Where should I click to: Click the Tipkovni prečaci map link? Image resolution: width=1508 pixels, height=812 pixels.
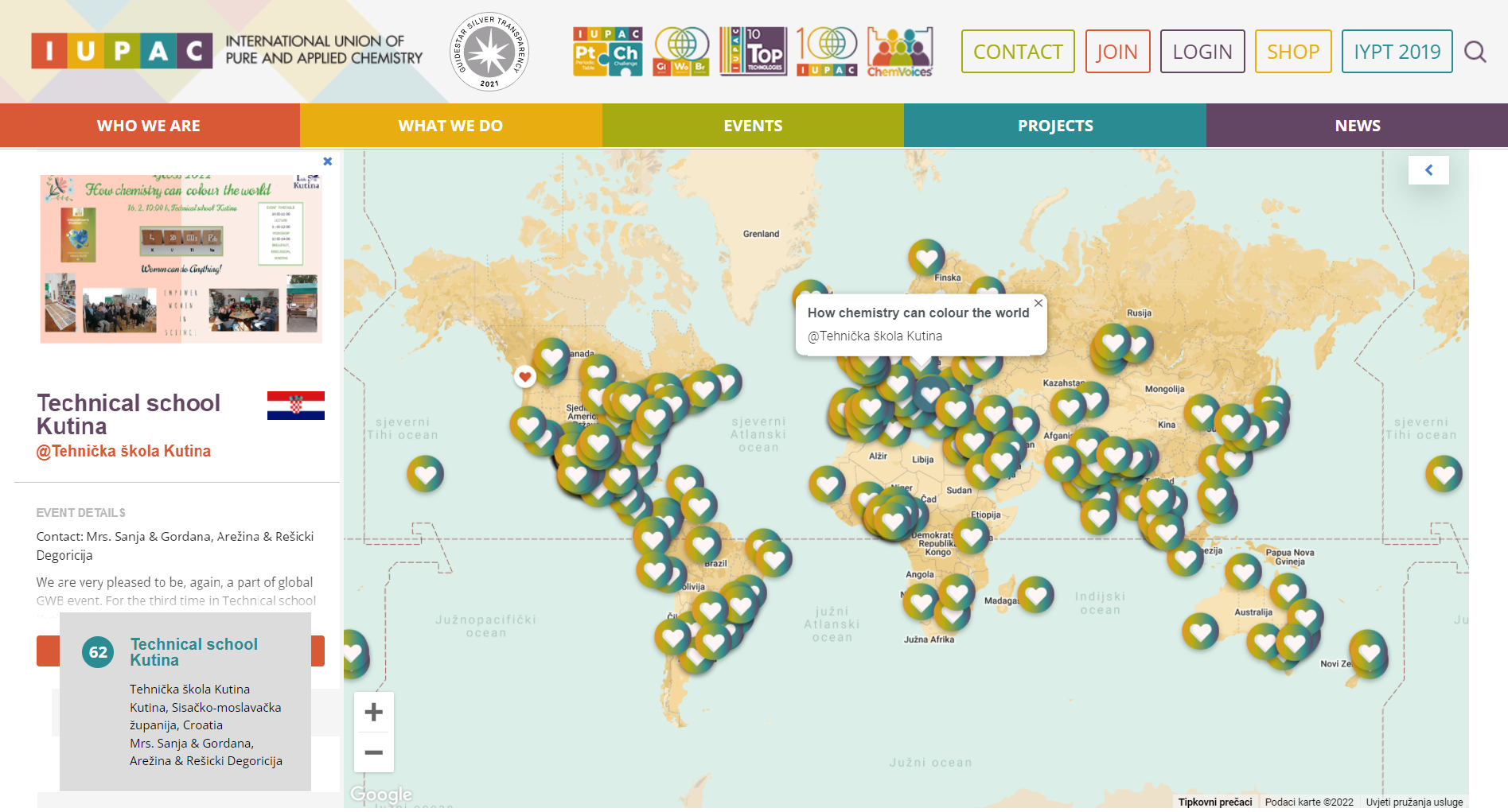coord(1215,802)
